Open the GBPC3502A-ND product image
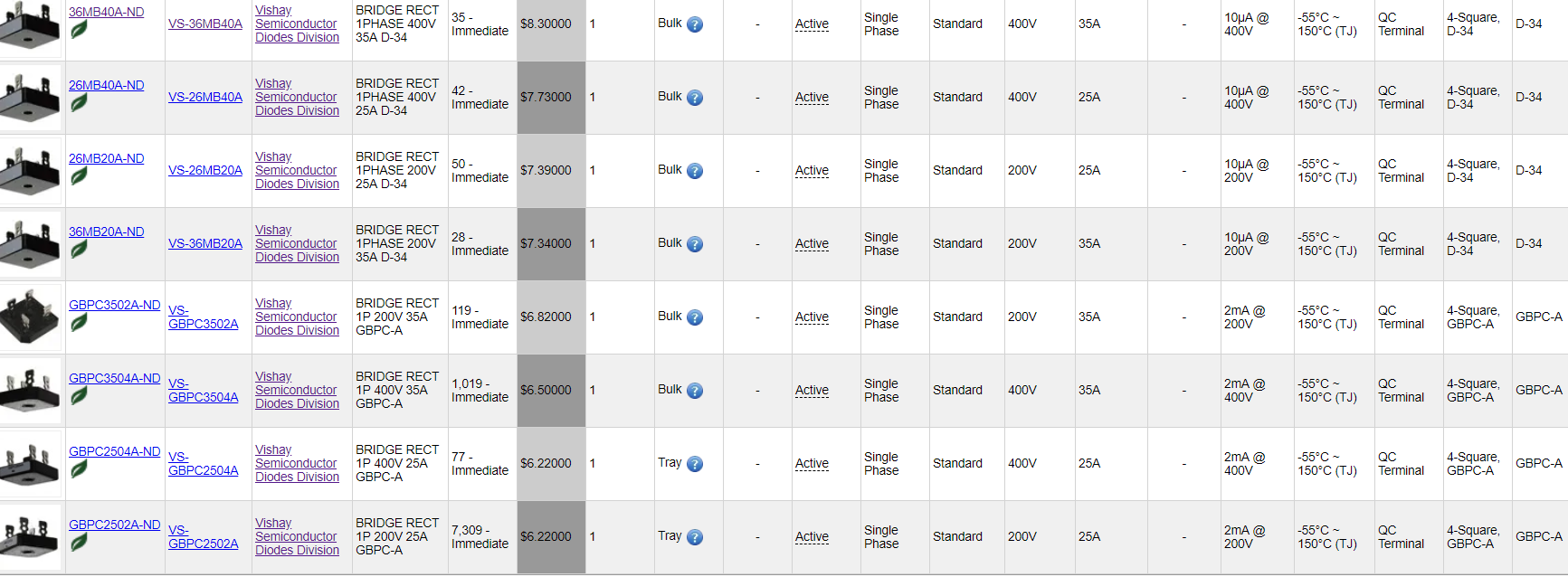Image resolution: width=1568 pixels, height=577 pixels. [x=31, y=317]
